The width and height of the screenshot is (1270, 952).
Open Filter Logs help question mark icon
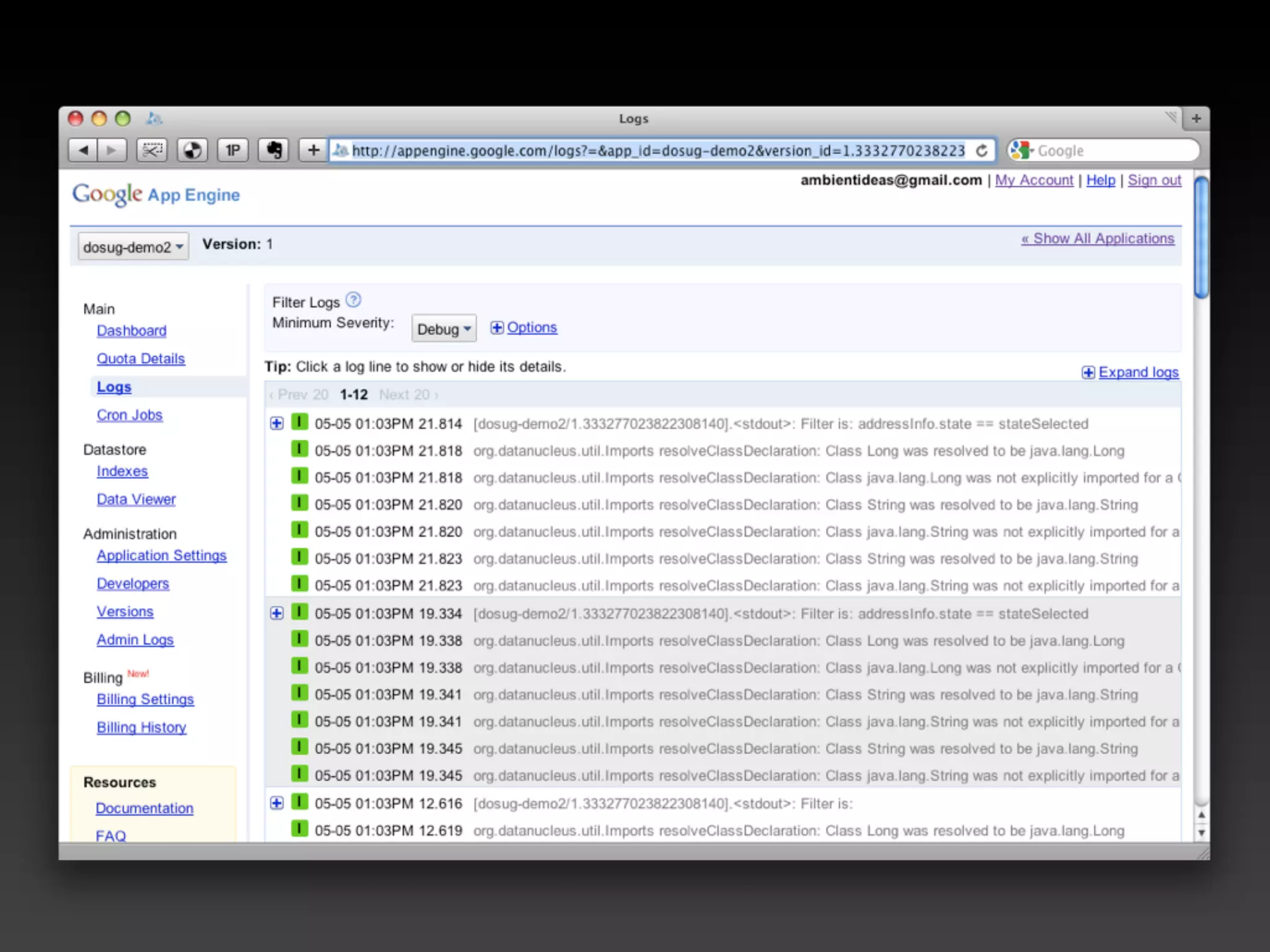tap(353, 301)
